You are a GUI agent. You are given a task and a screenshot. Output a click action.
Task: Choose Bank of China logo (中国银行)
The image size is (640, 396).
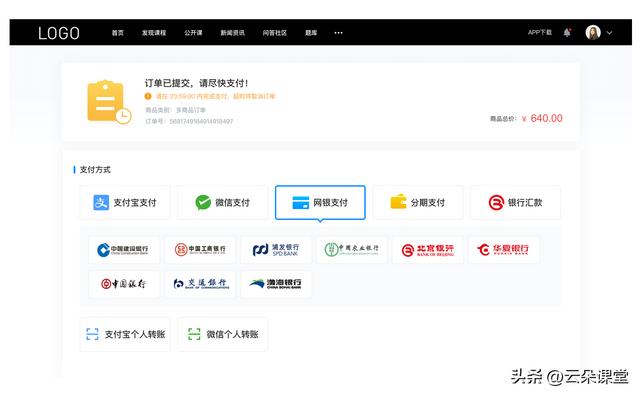124,283
